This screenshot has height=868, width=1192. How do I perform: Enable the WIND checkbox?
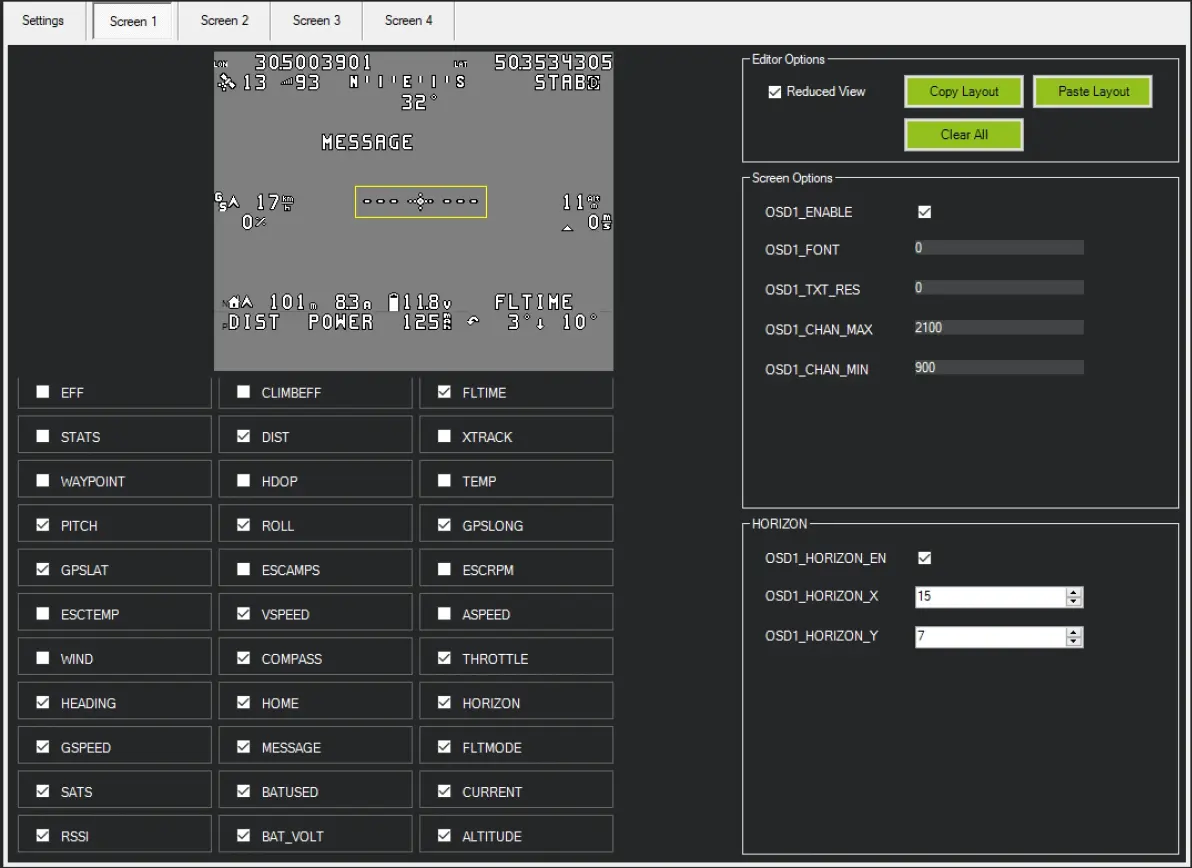[43, 658]
